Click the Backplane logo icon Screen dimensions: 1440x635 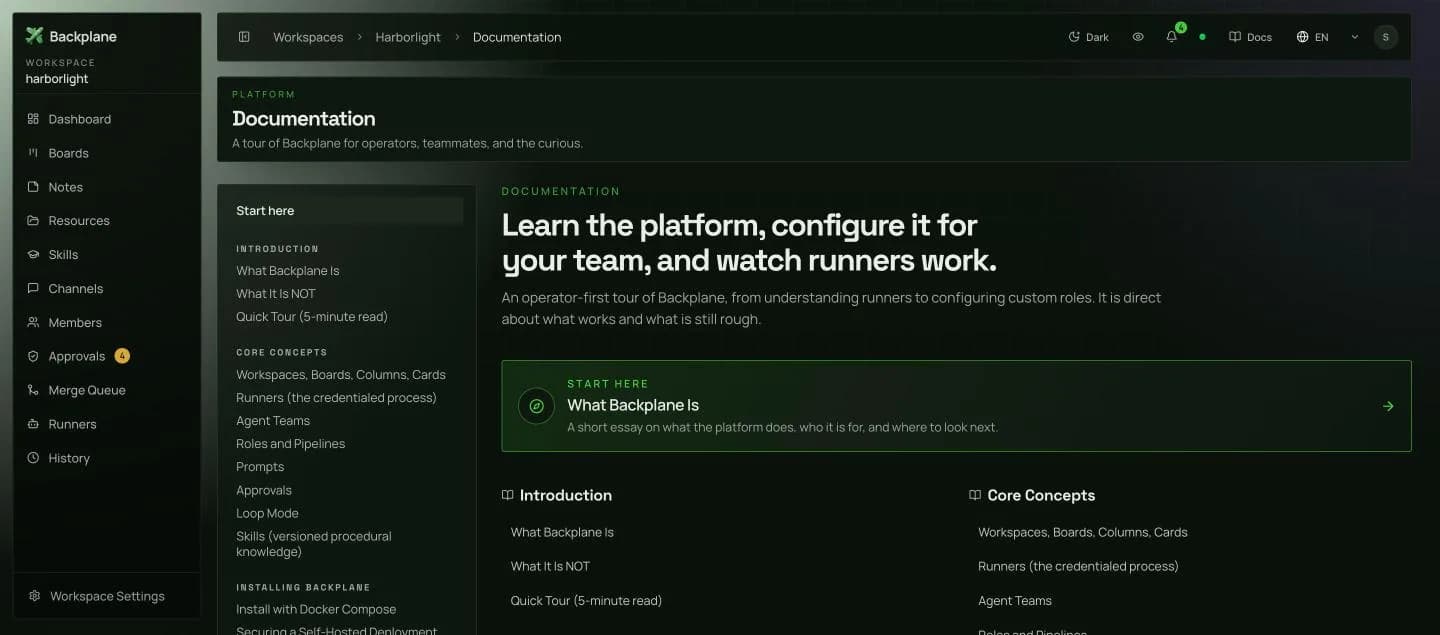(x=34, y=36)
